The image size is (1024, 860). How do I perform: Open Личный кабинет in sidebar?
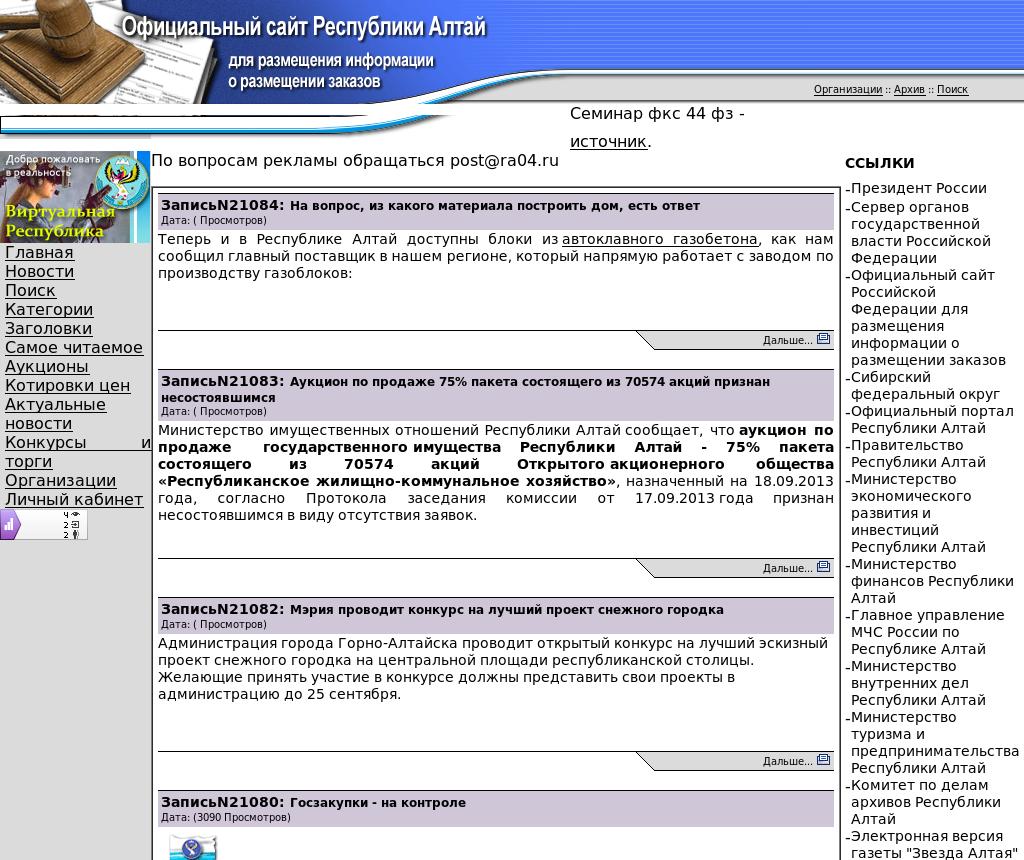[74, 500]
